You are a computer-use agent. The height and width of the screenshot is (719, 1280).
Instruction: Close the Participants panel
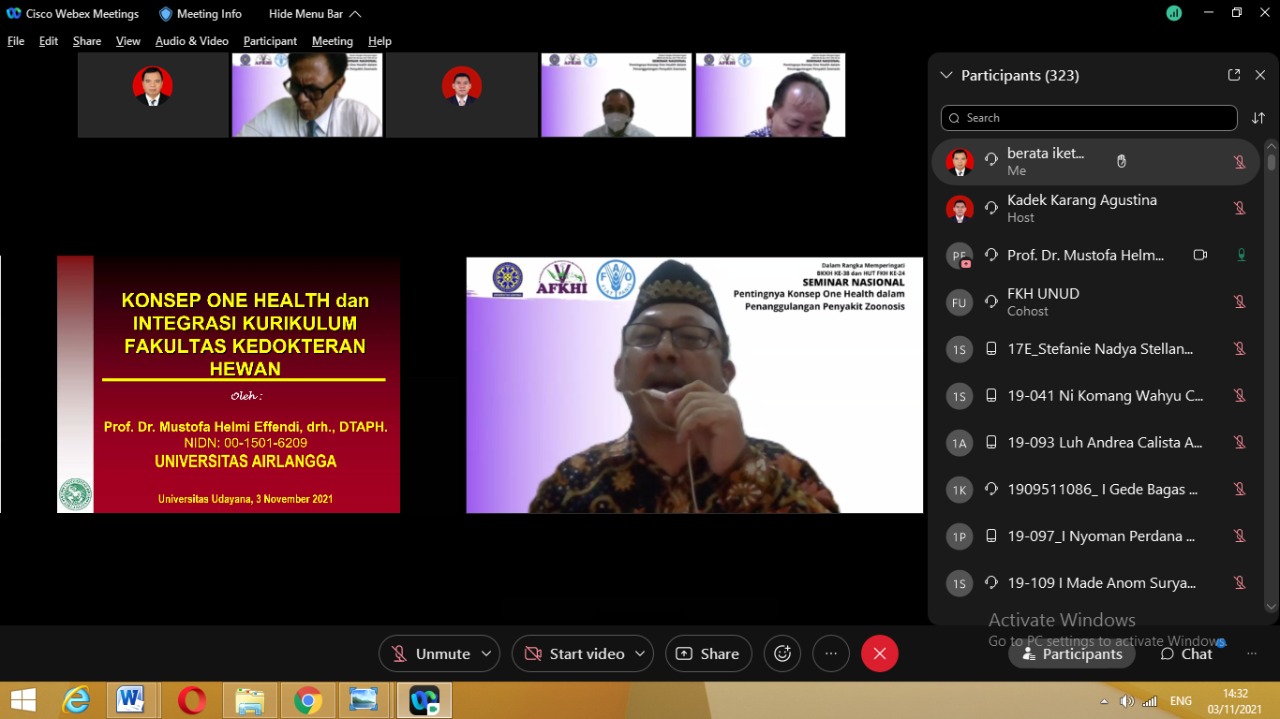[1260, 75]
